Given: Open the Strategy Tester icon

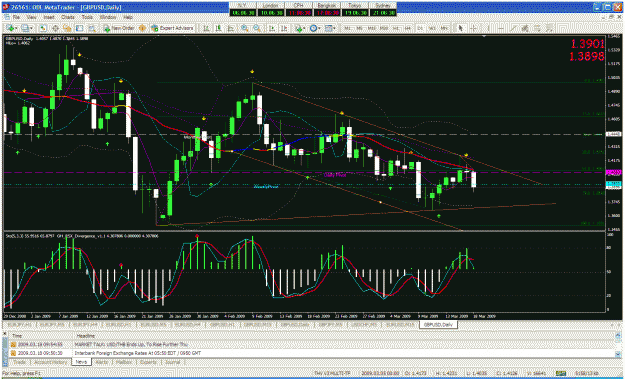Looking at the screenshot, I should click(92, 28).
